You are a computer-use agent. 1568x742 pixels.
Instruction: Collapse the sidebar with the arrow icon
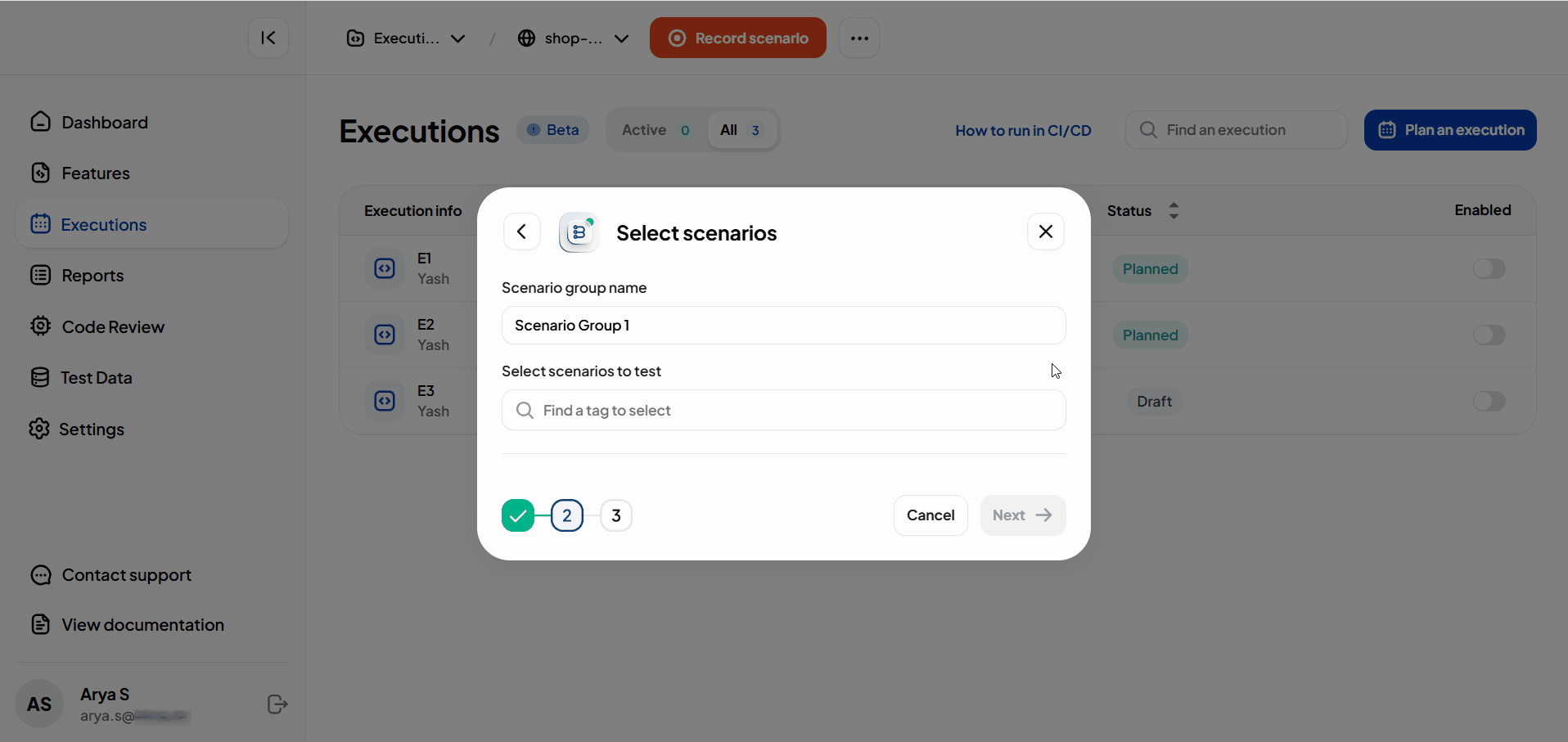point(268,38)
